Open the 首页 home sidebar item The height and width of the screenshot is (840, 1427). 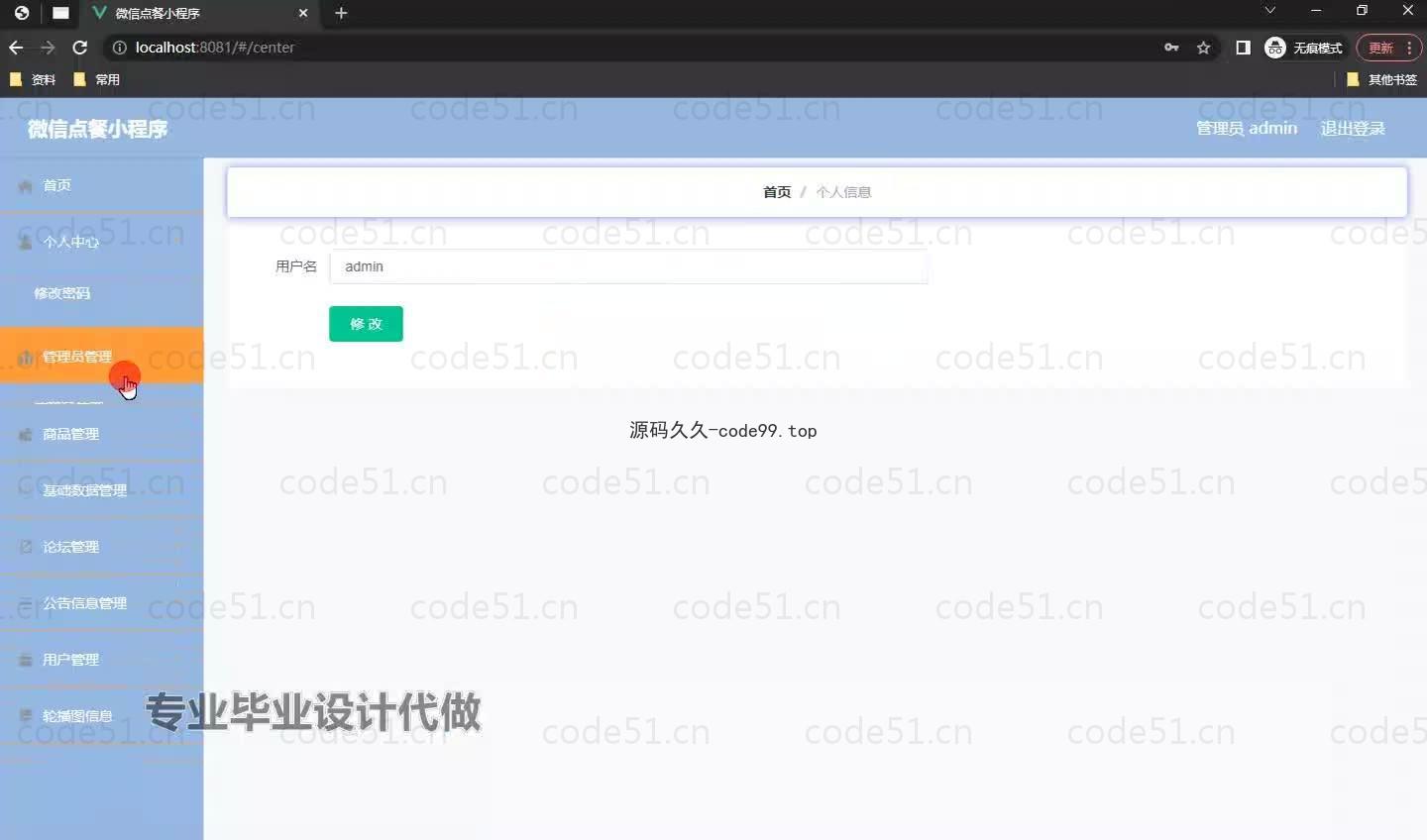click(x=101, y=185)
